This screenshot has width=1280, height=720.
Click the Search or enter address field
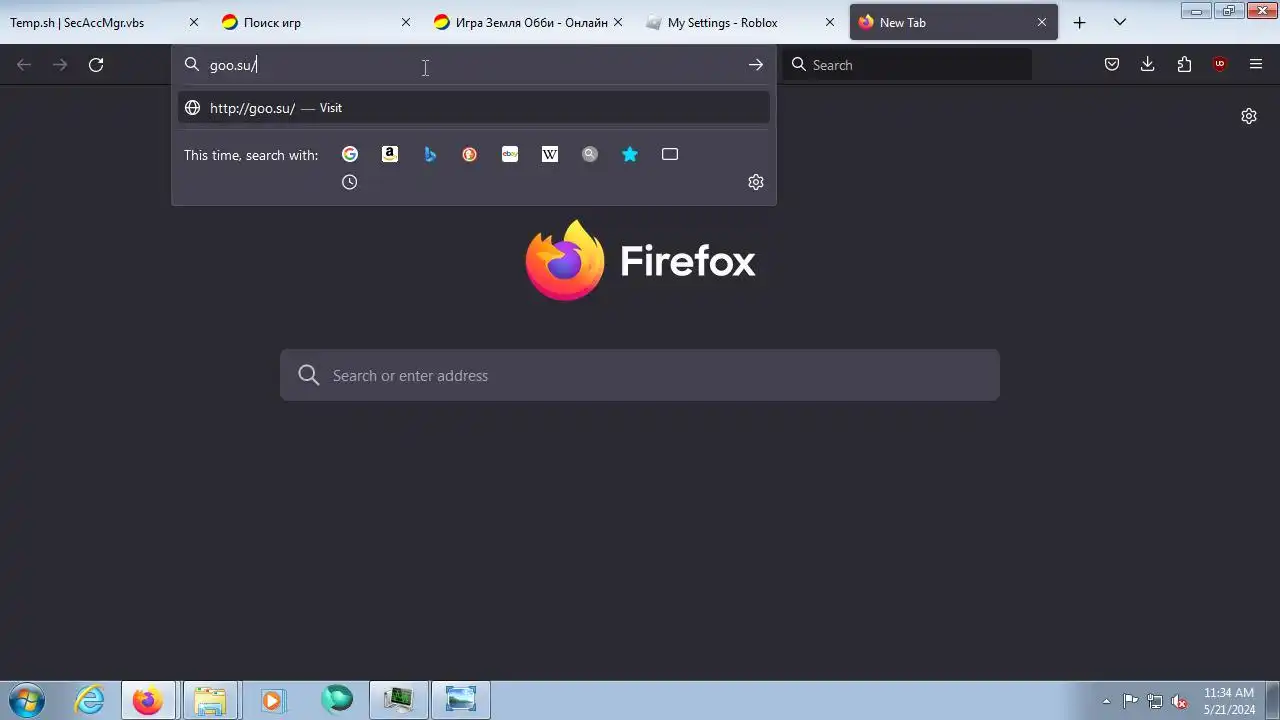(640, 375)
